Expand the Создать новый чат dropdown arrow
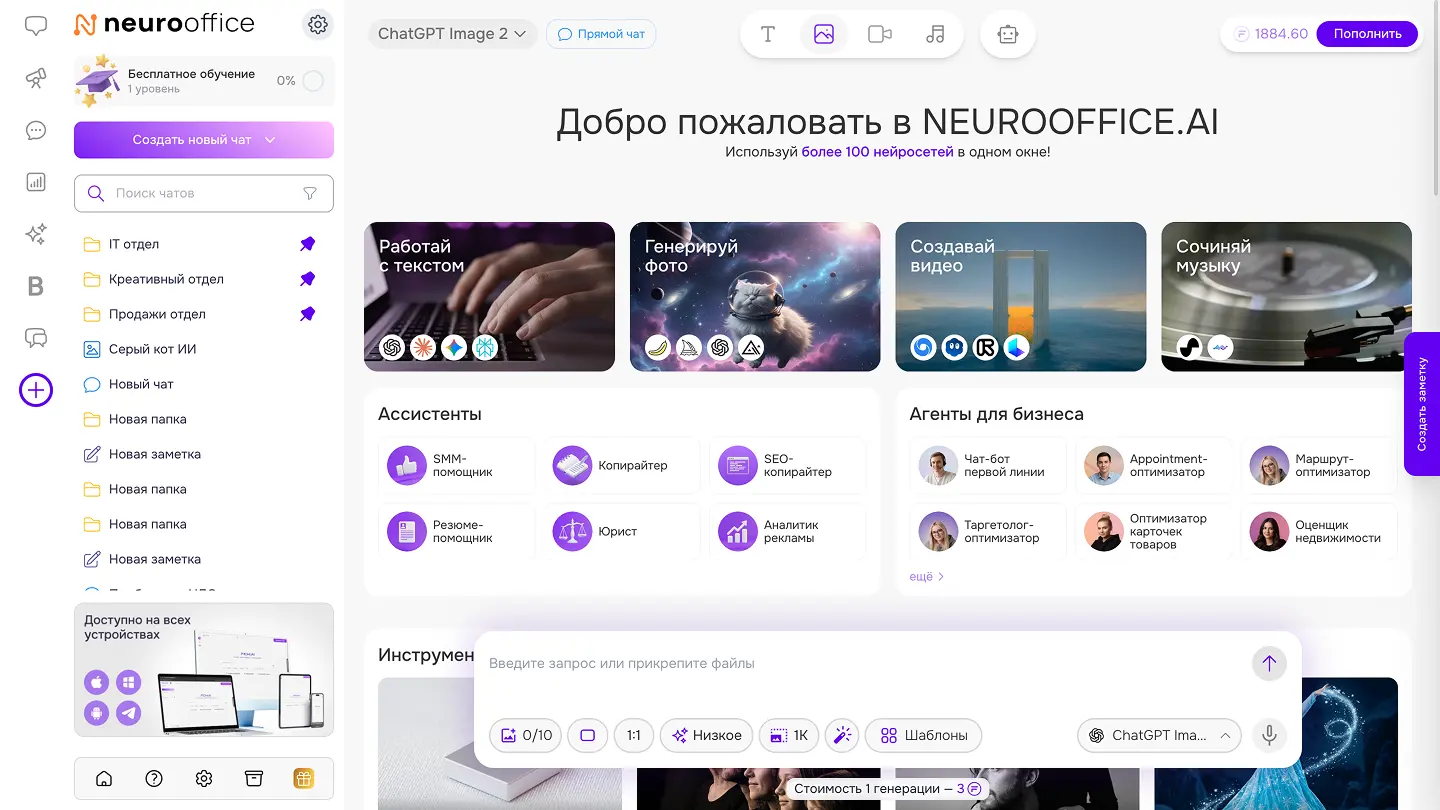The height and width of the screenshot is (810, 1440). click(x=270, y=140)
